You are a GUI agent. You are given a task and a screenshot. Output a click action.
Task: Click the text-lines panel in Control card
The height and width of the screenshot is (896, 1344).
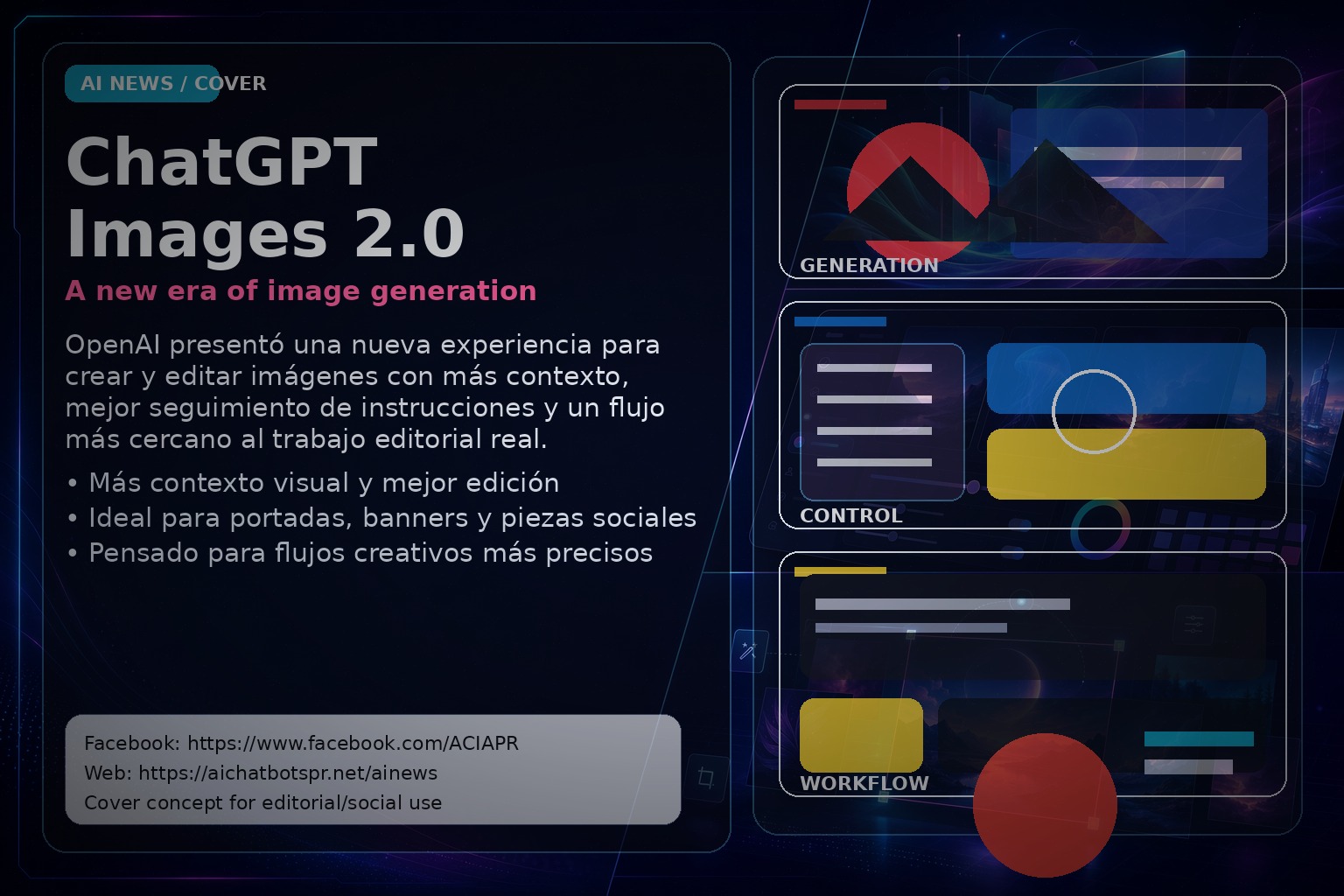tap(882, 422)
